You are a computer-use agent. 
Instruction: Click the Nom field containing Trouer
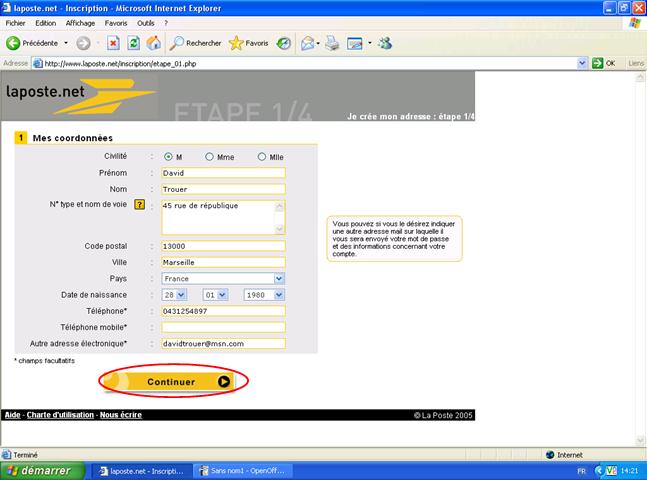223,189
